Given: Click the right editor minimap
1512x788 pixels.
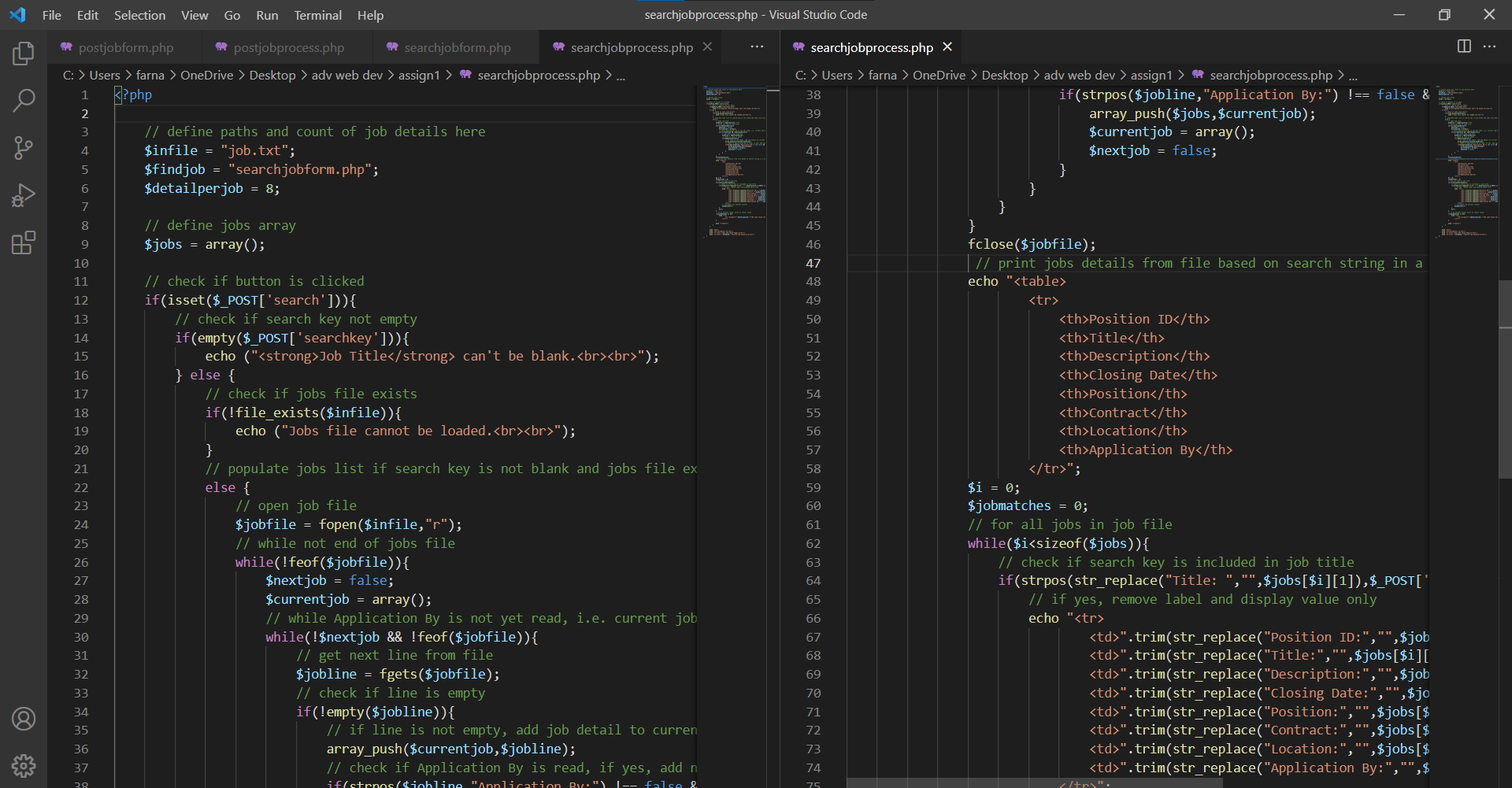Looking at the screenshot, I should pos(1467,161).
